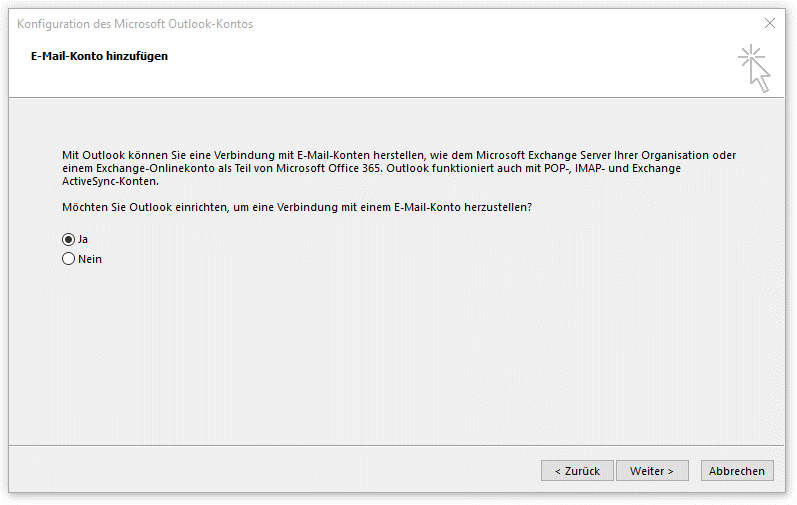Click the wizard cursor sparkle icon
The width and height of the screenshot is (797, 505).
[755, 68]
